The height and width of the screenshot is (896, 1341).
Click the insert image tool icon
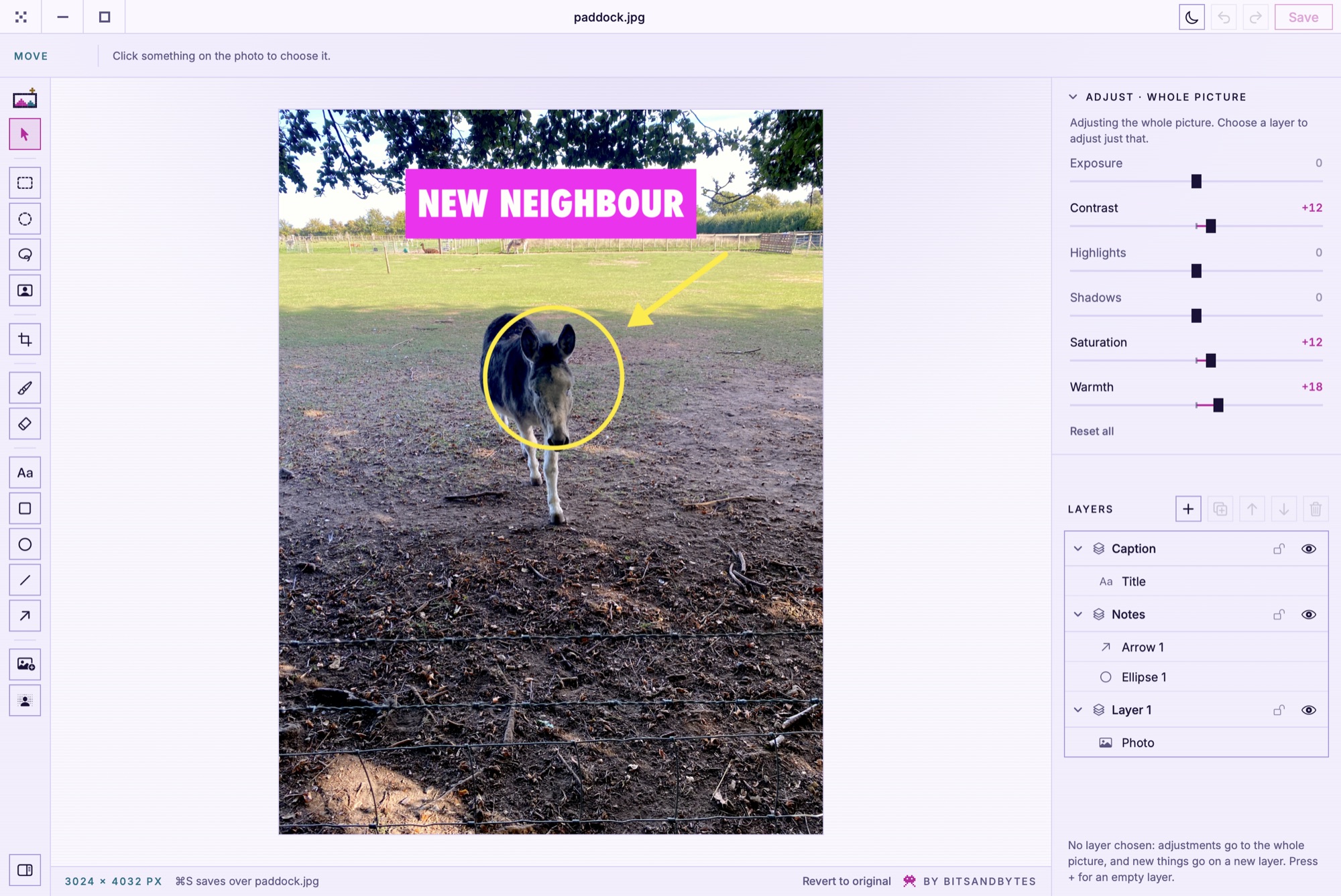[x=25, y=664]
